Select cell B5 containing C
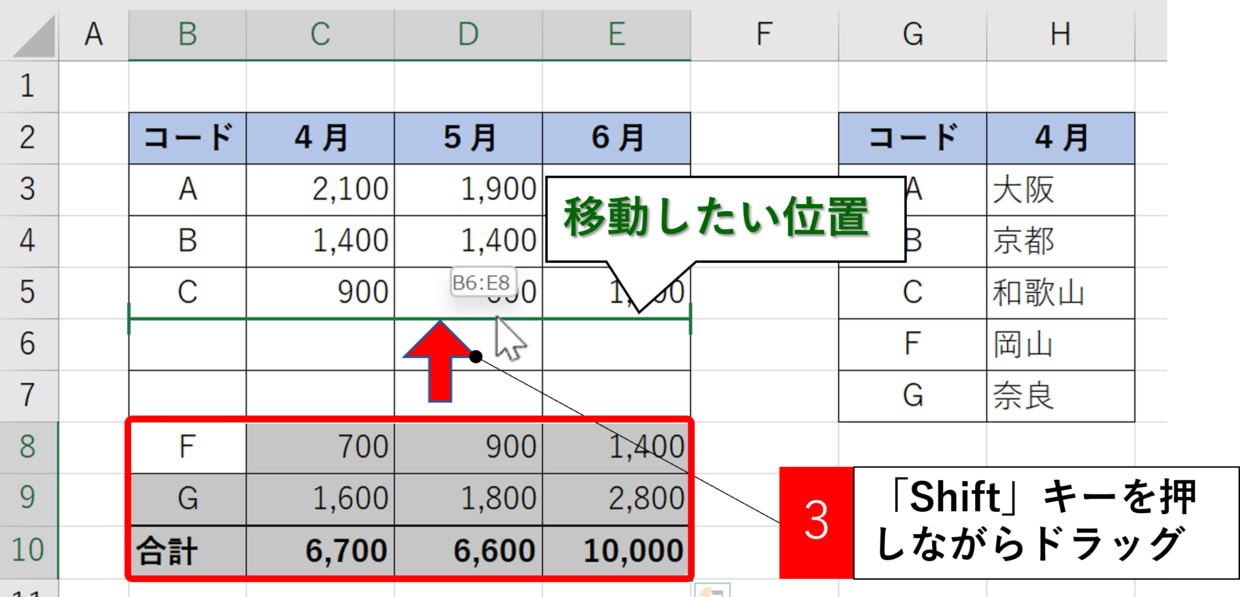 (188, 293)
